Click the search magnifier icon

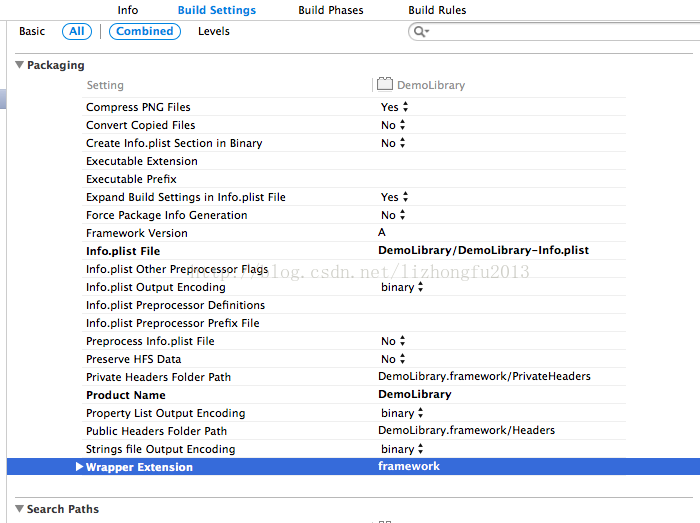pos(421,32)
